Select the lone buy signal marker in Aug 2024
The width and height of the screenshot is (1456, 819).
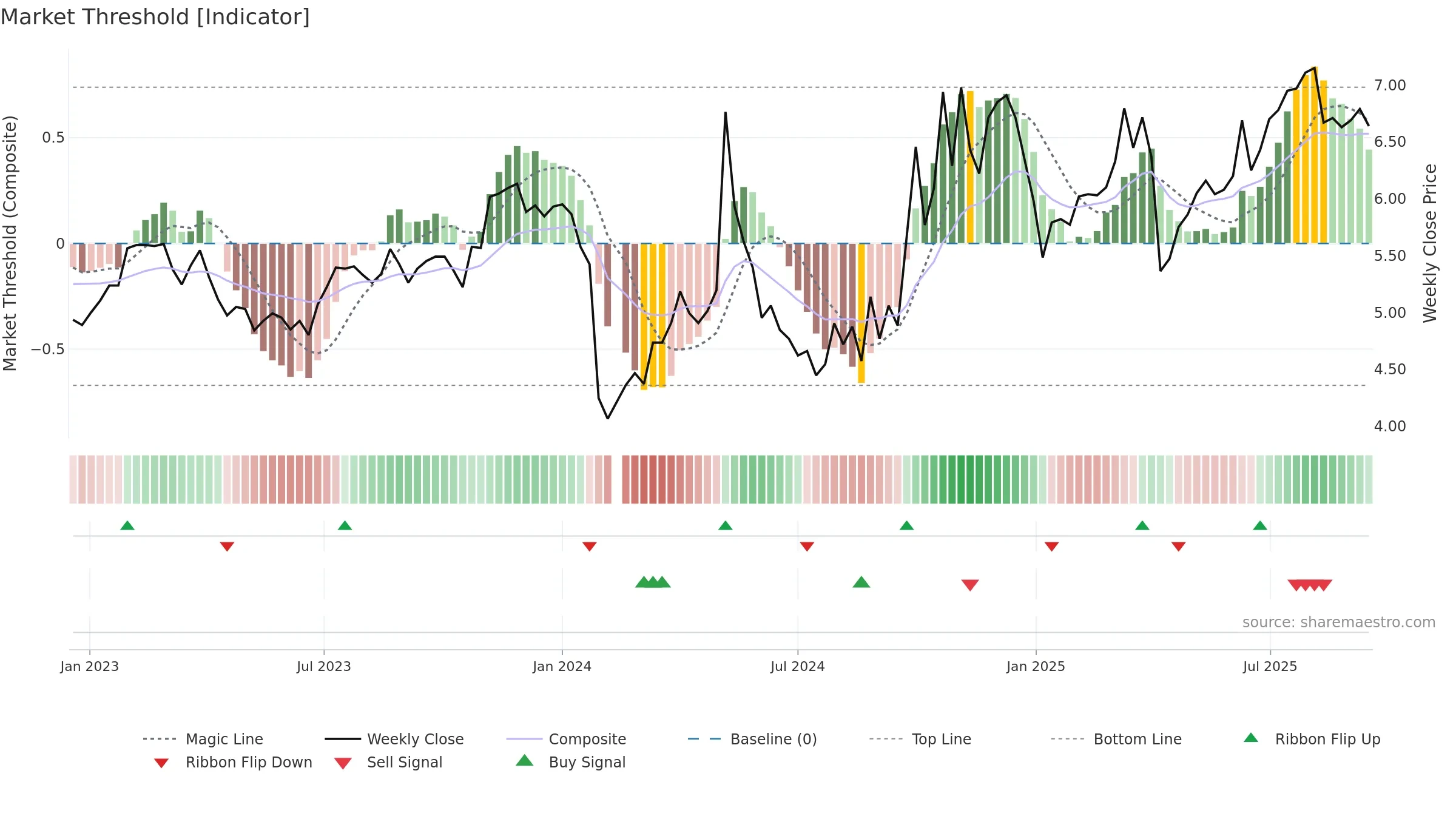861,582
